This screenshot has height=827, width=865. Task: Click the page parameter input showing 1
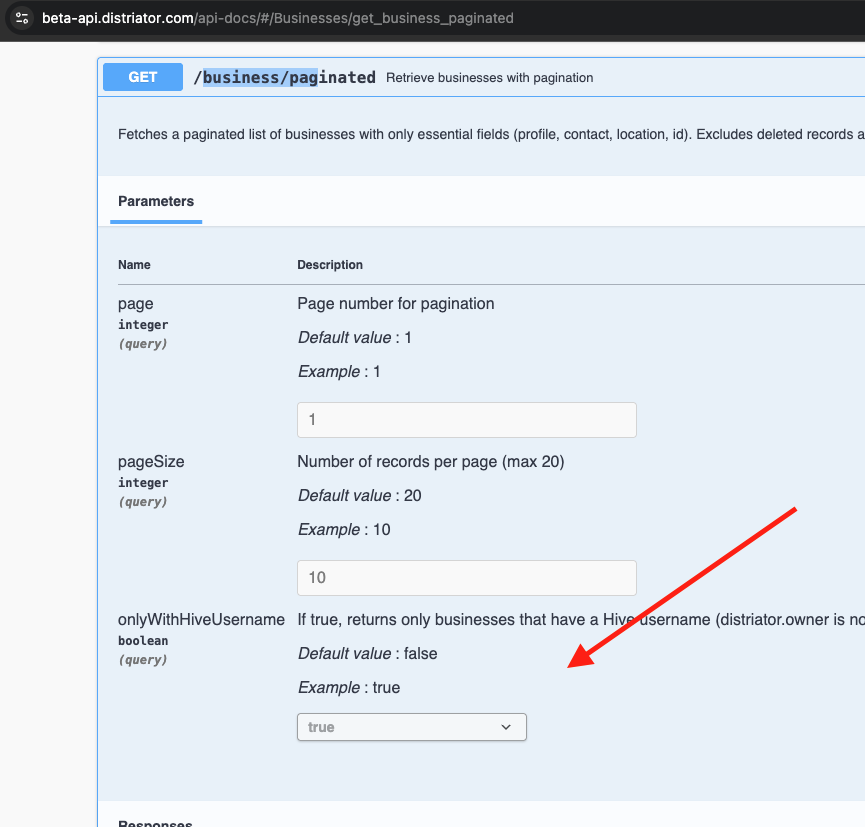click(x=466, y=419)
